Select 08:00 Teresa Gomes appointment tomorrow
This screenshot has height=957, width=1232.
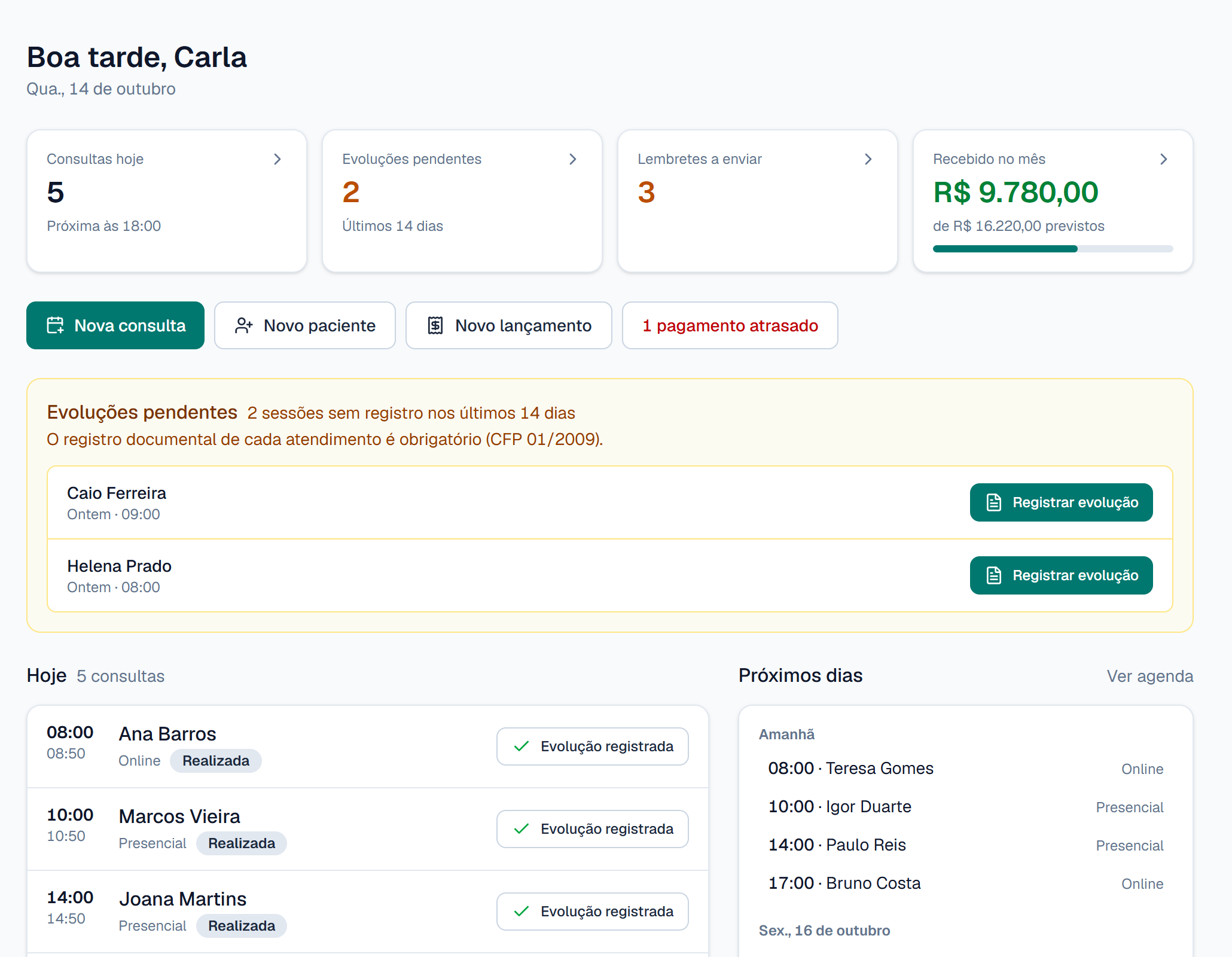(x=966, y=769)
